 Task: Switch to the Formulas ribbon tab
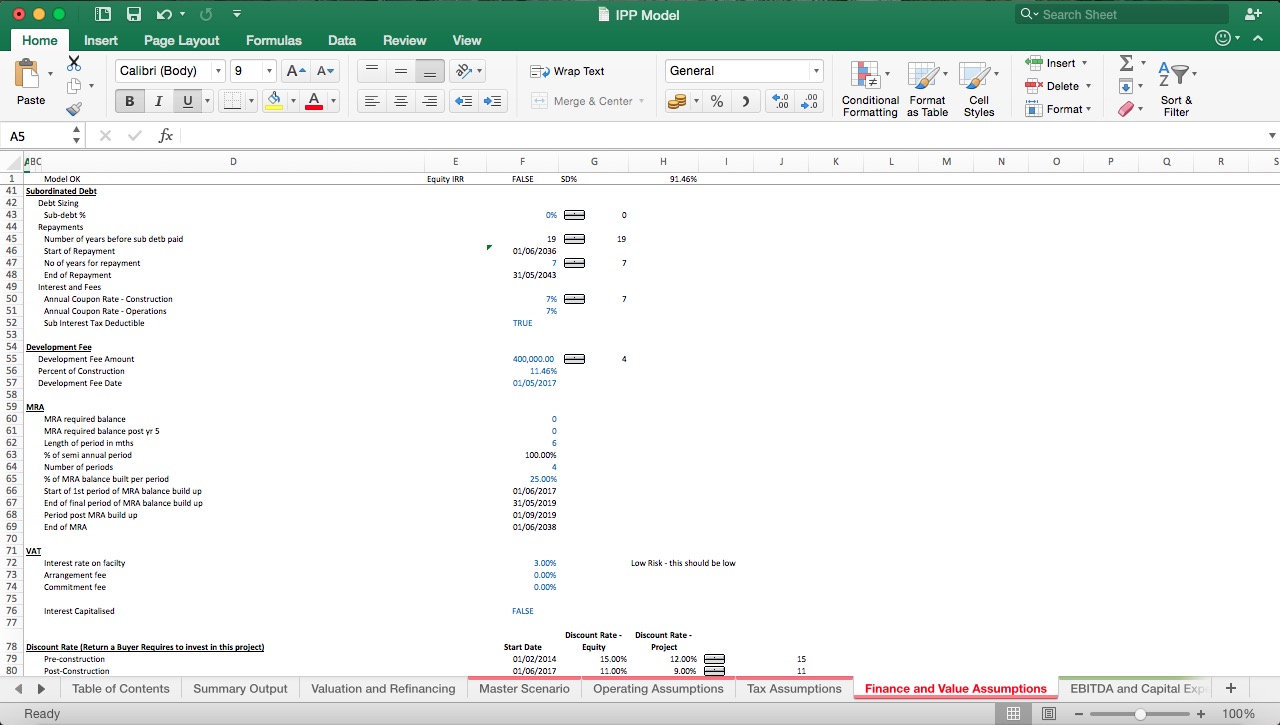273,40
